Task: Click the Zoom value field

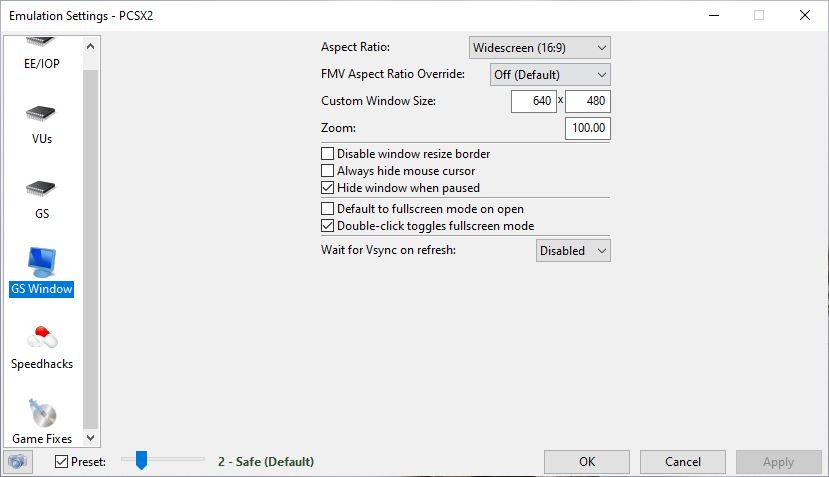Action: pos(587,128)
